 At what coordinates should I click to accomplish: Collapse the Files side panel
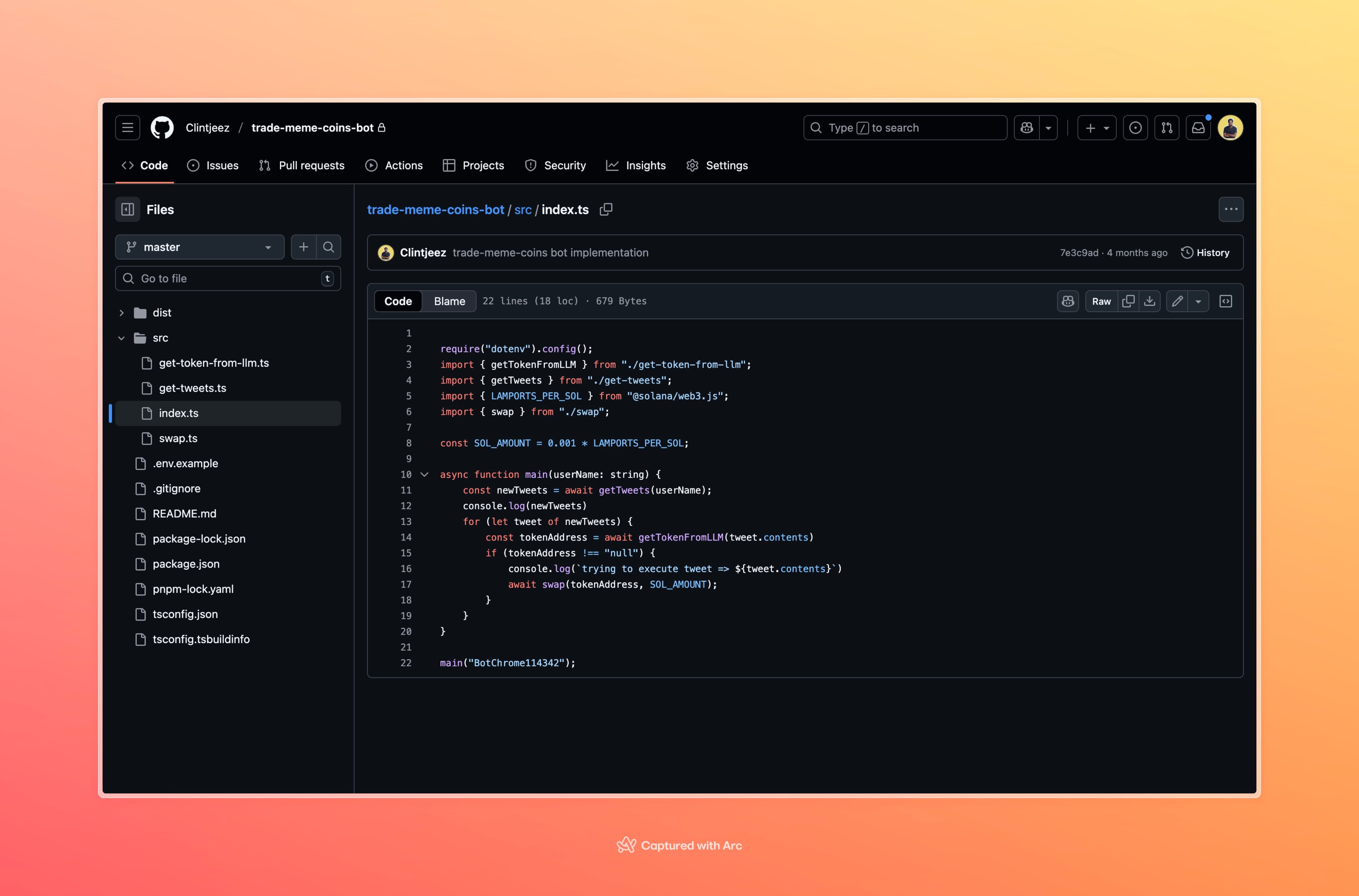click(x=127, y=210)
